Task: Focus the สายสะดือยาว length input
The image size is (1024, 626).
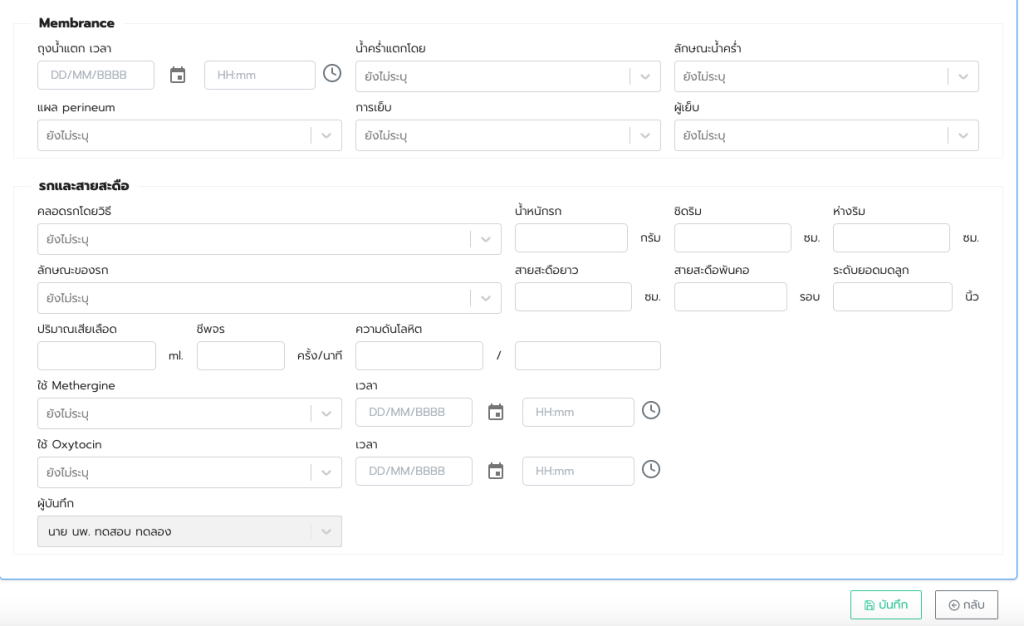Action: click(x=573, y=297)
